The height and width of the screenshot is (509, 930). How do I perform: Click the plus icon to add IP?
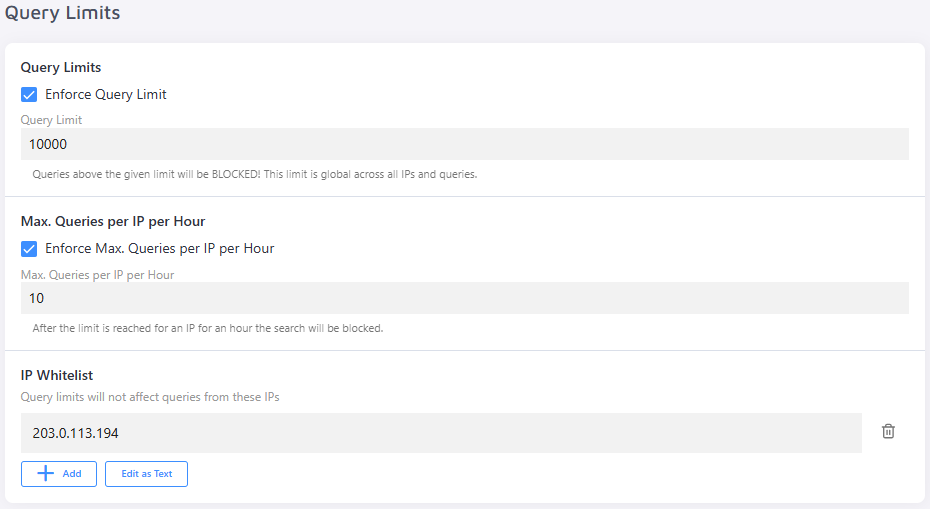point(45,474)
